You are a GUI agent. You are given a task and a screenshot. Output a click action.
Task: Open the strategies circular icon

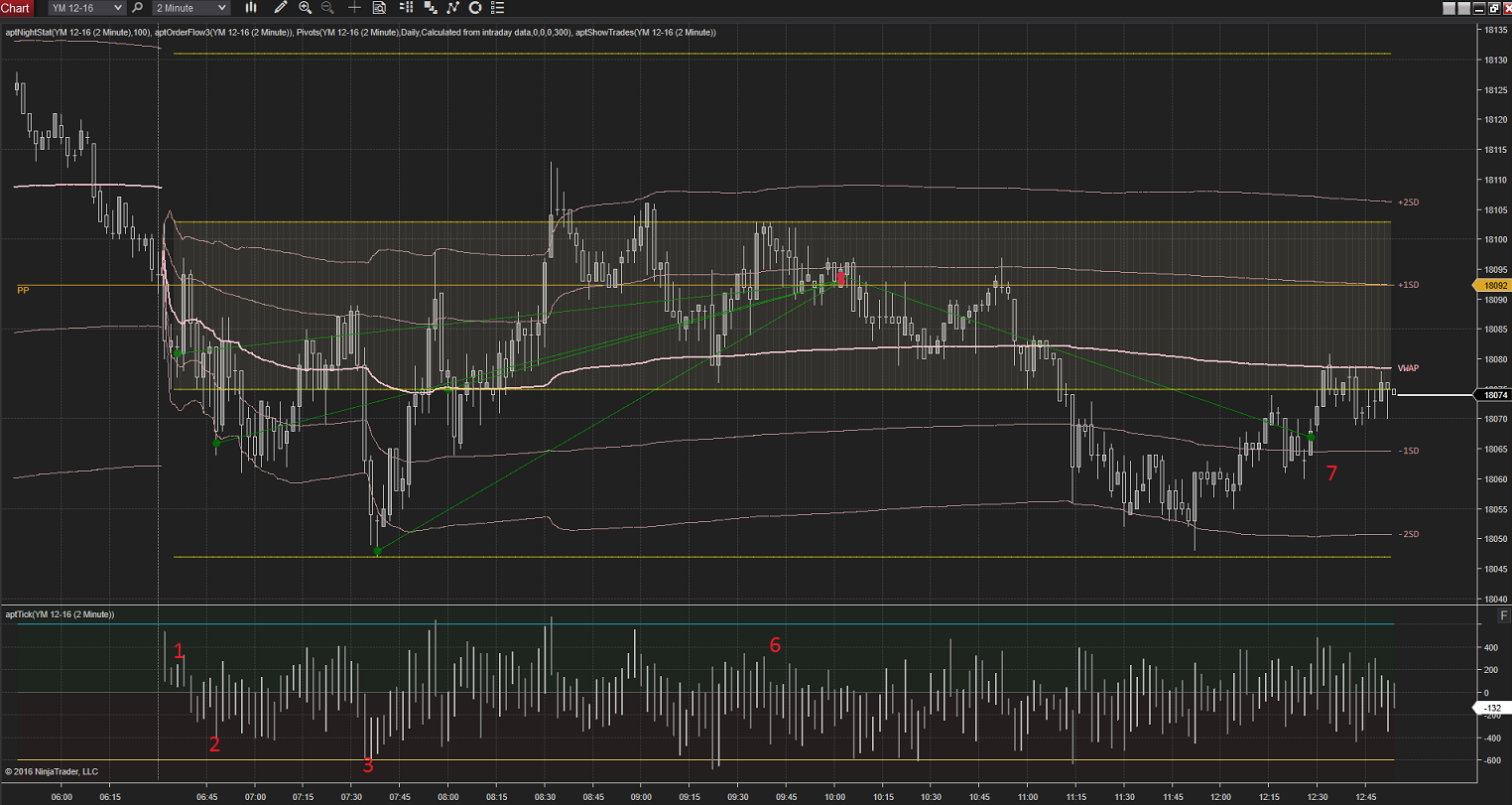tap(475, 8)
